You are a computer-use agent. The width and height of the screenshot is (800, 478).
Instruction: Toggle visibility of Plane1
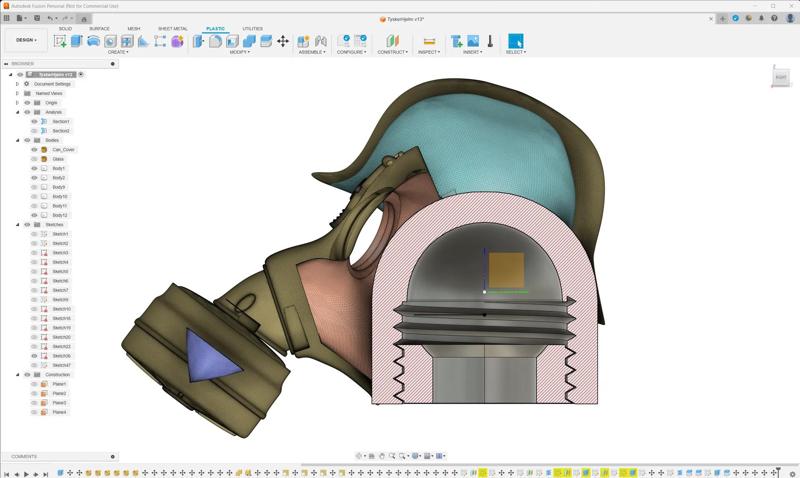34,384
